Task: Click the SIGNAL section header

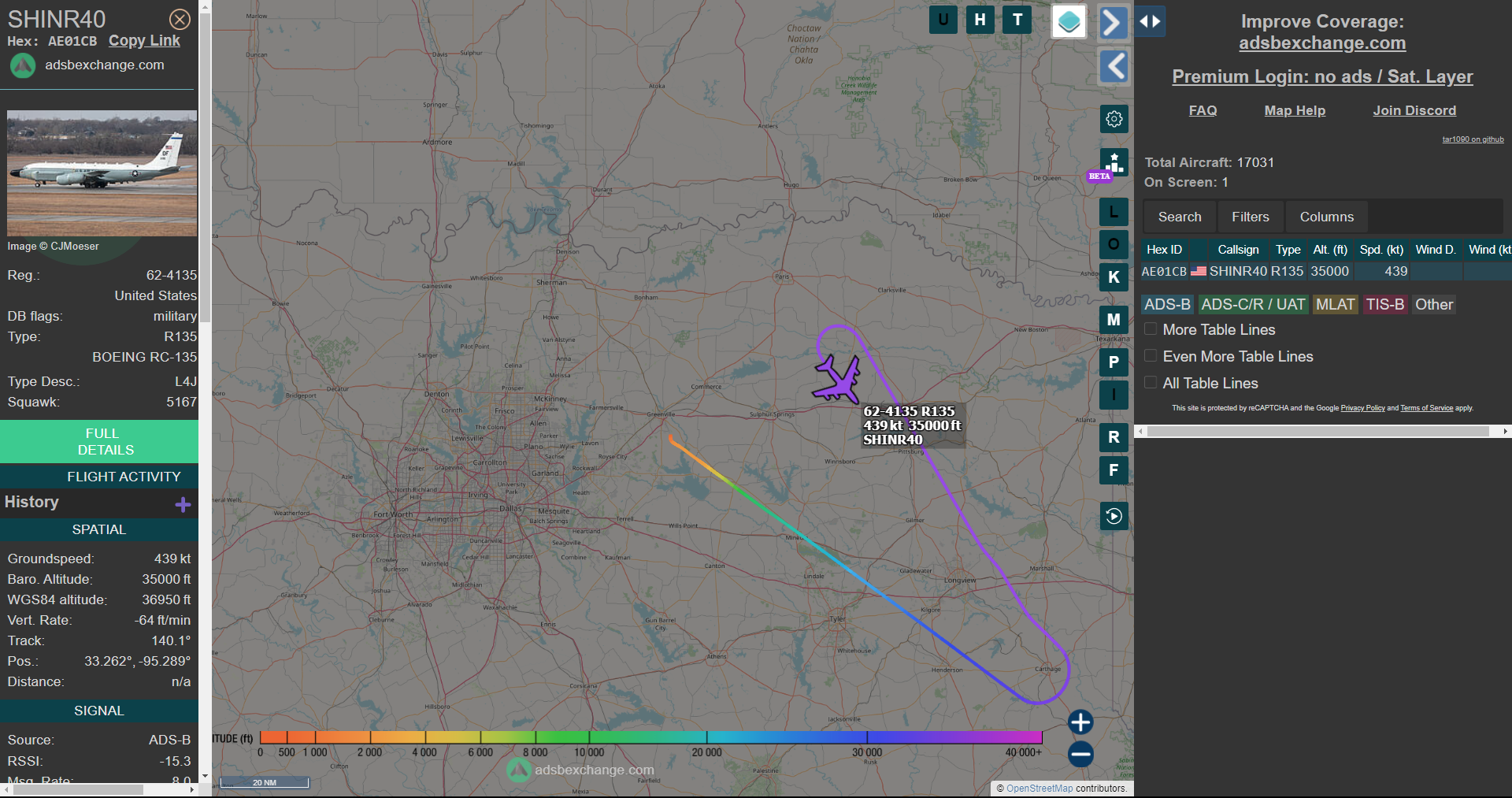Action: coord(99,711)
